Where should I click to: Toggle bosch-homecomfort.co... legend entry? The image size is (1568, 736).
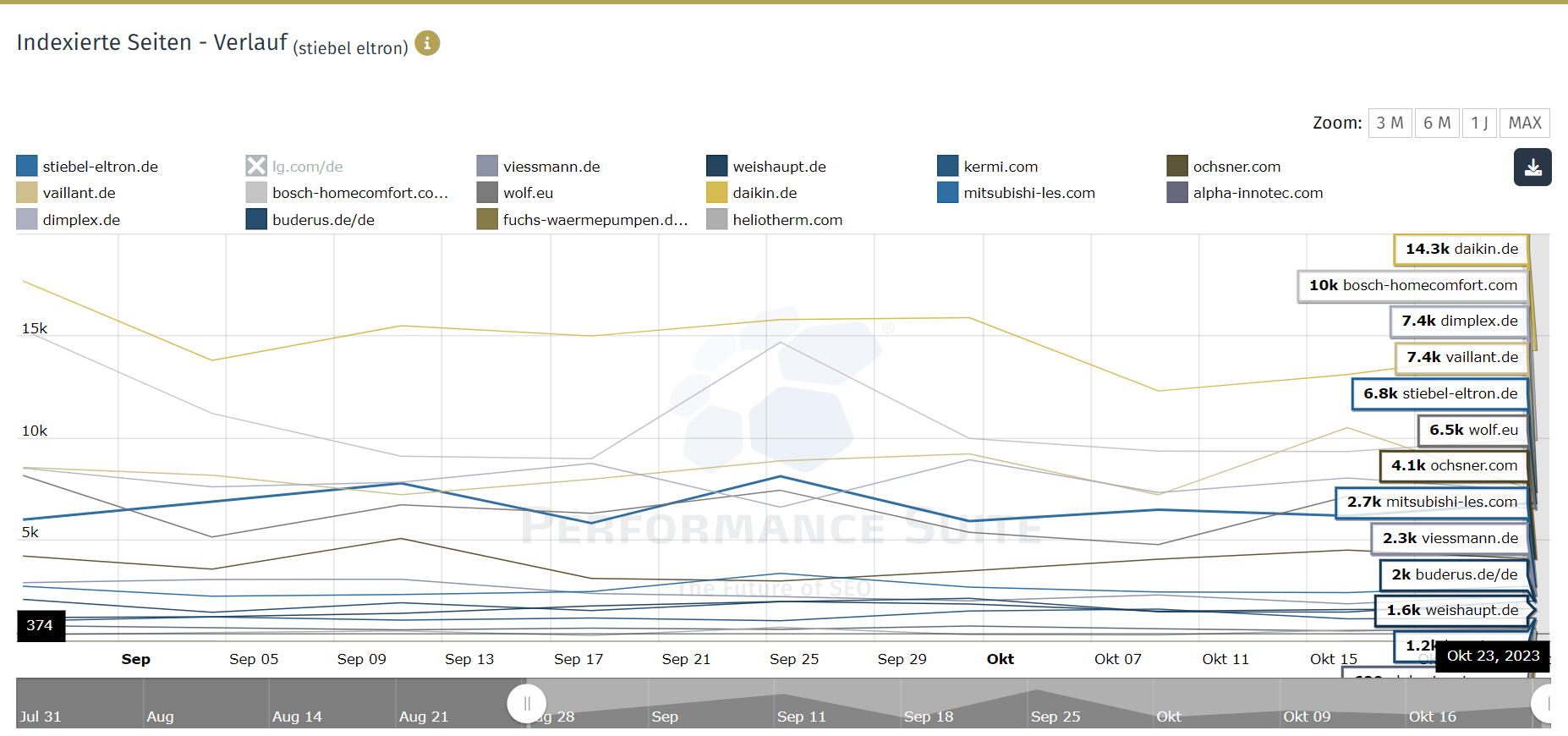coord(348,192)
